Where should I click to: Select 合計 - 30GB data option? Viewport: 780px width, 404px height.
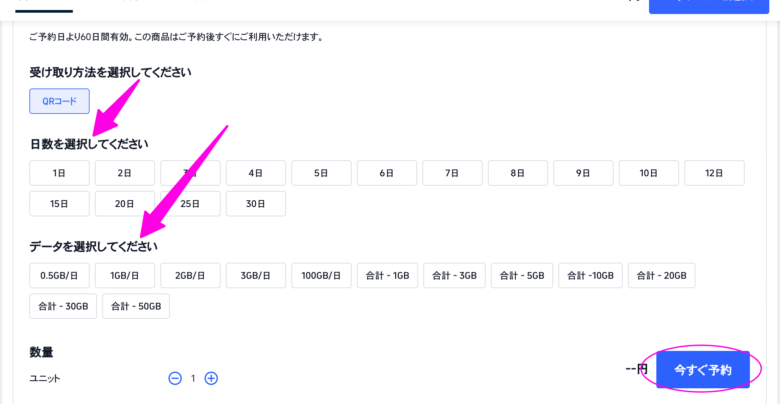point(63,306)
